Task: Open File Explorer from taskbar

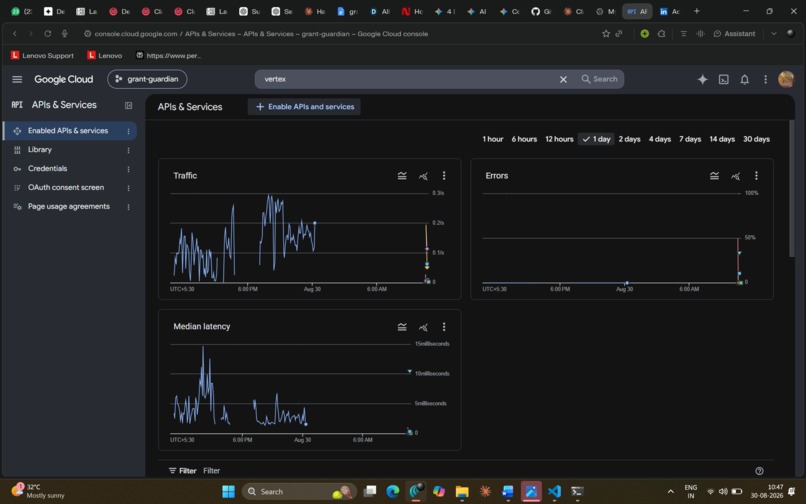Action: (x=462, y=491)
